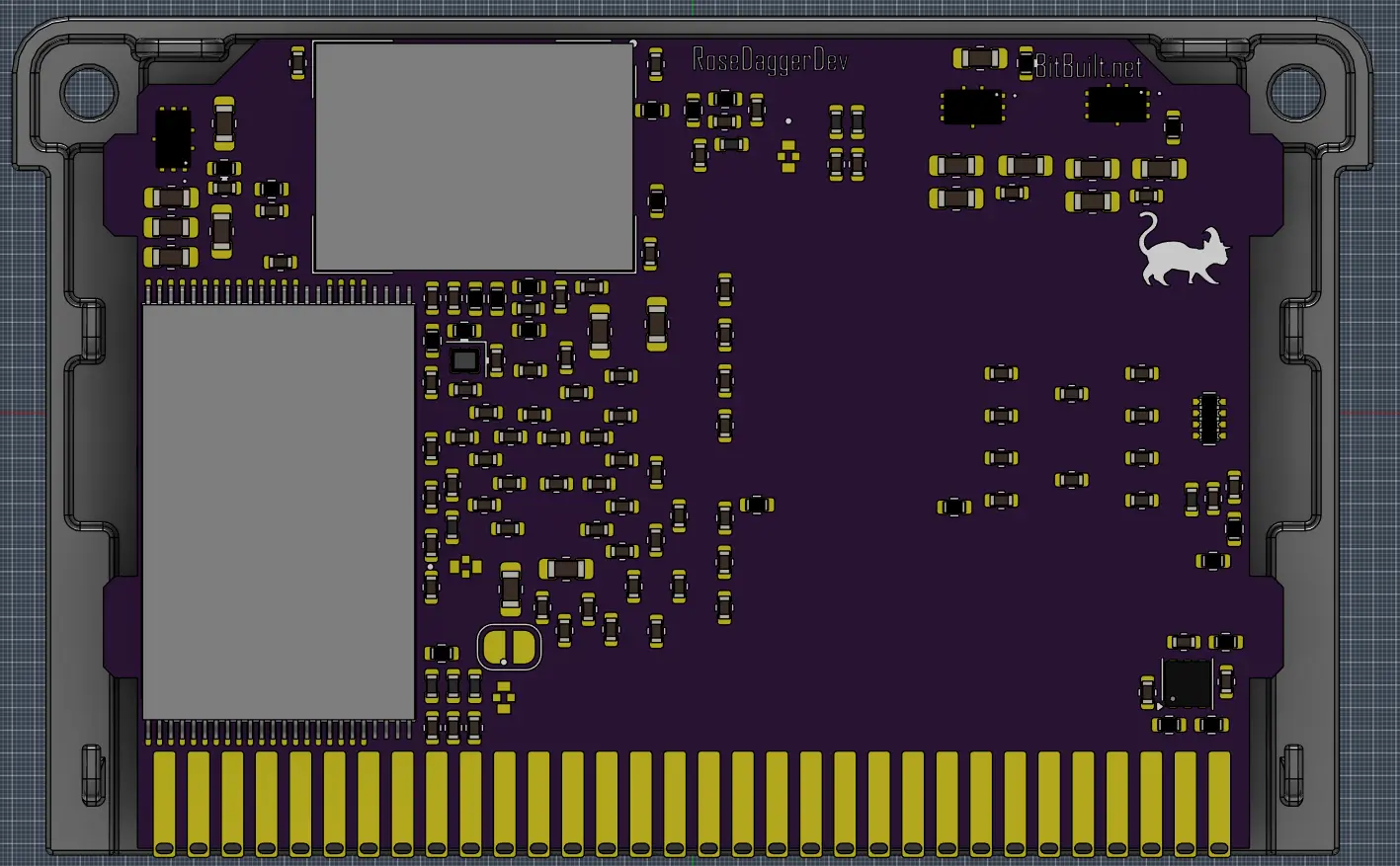
Task: Select the black IC at board's top-left corner
Action: [173, 139]
